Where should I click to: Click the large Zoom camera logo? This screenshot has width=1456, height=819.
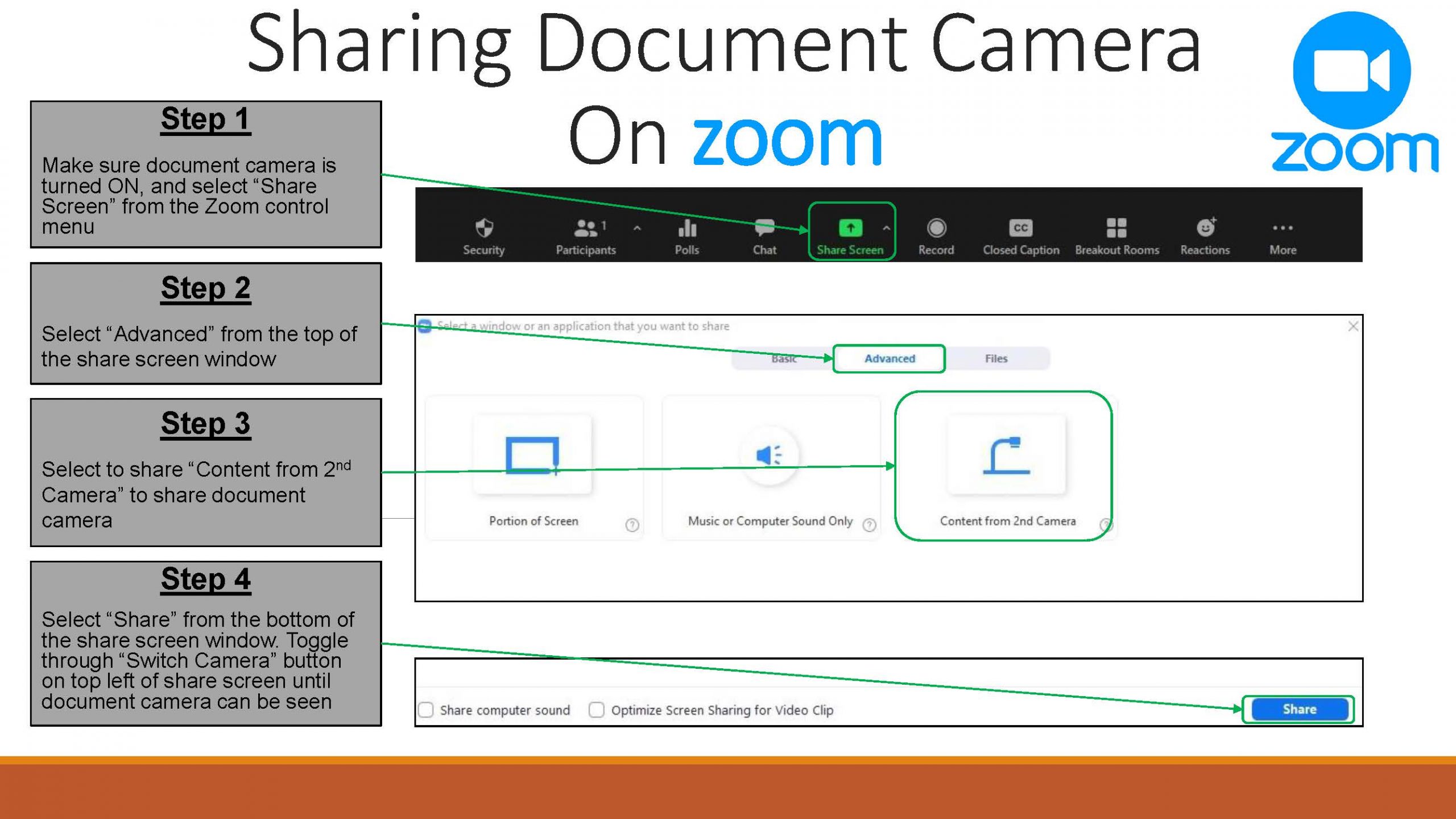(x=1352, y=70)
